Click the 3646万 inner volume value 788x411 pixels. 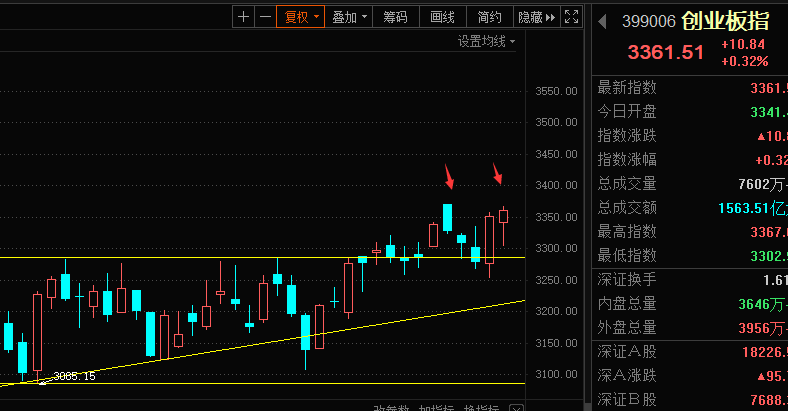(x=762, y=304)
